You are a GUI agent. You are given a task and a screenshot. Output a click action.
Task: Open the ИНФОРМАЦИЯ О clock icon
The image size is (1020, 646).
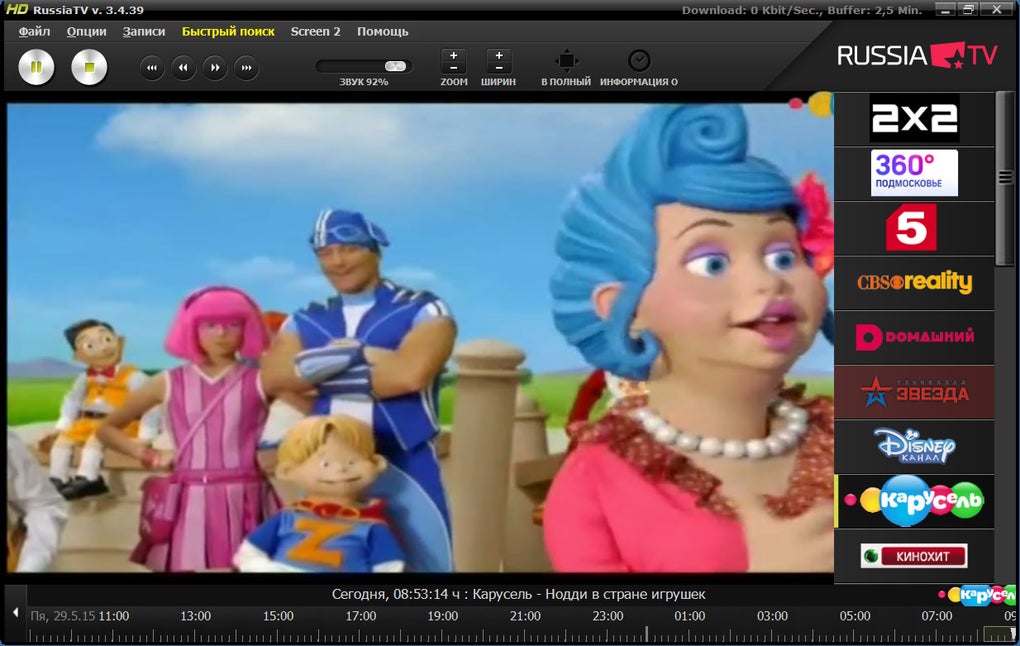[639, 61]
